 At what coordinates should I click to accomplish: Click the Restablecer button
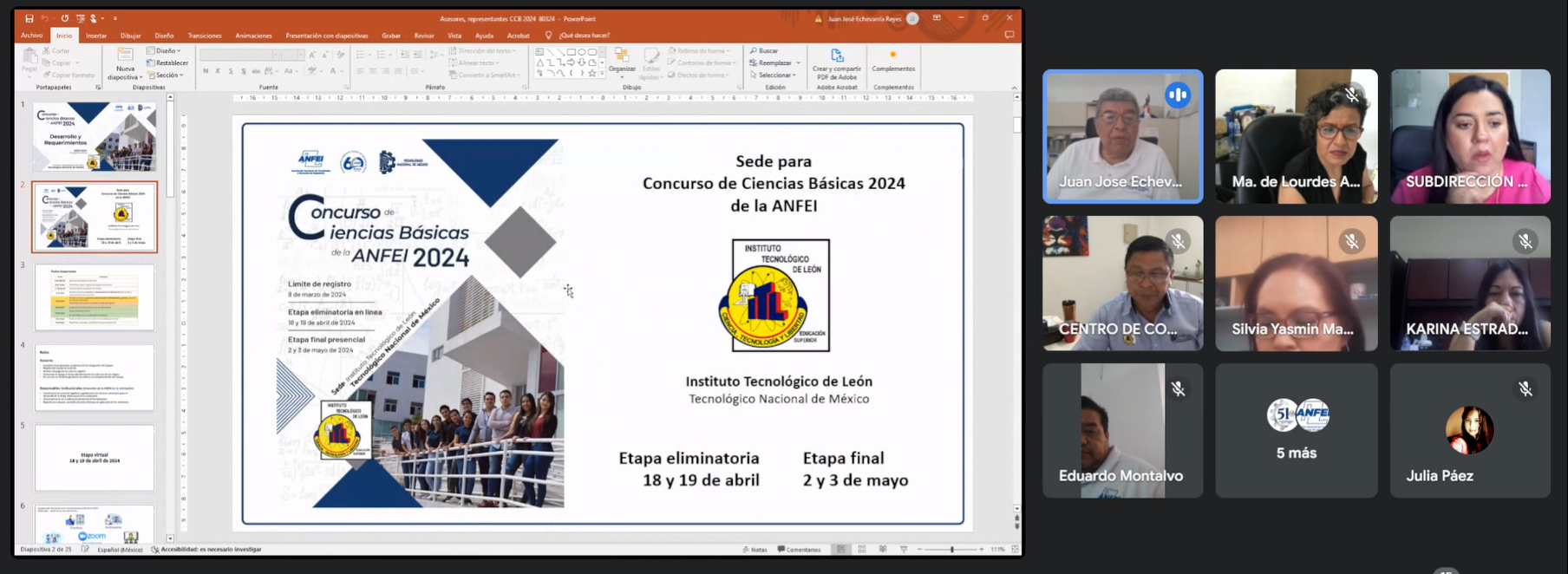point(167,63)
